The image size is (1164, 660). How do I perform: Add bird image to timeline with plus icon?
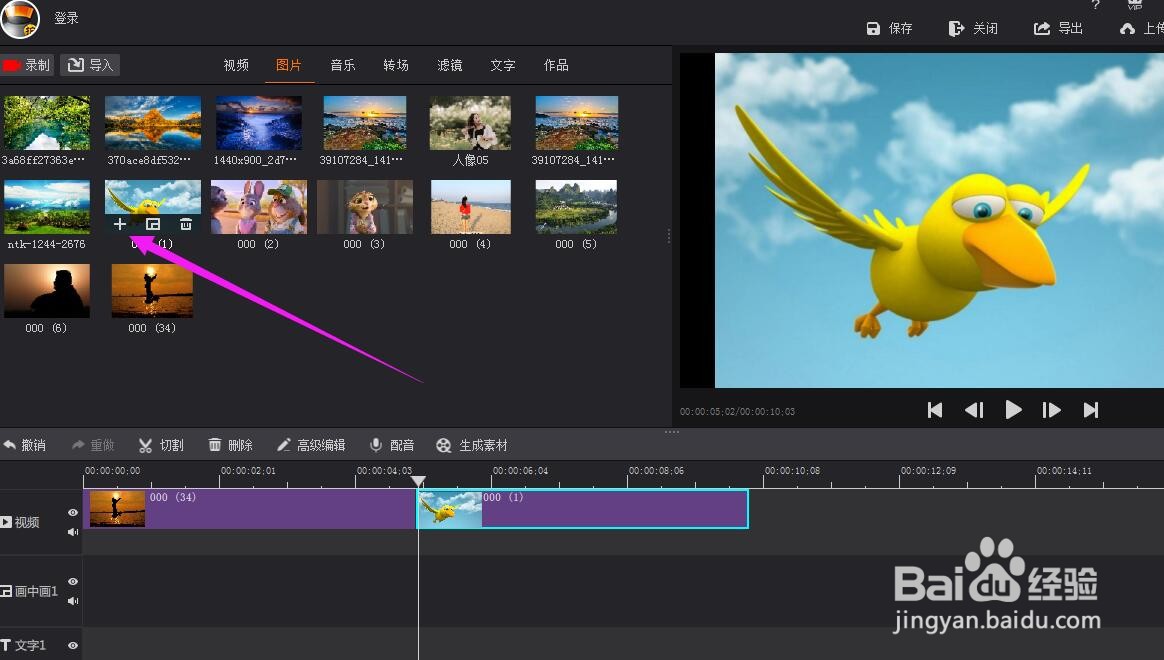(120, 223)
